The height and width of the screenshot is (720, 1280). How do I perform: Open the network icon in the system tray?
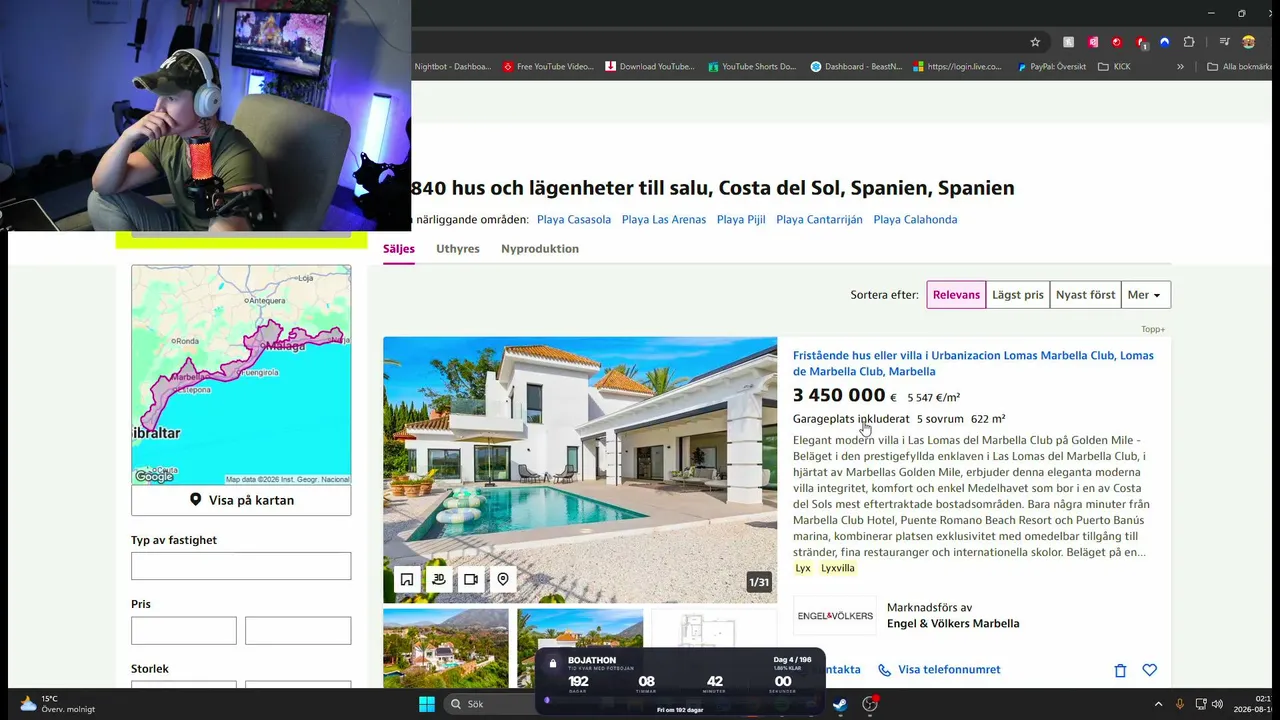click(1202, 704)
